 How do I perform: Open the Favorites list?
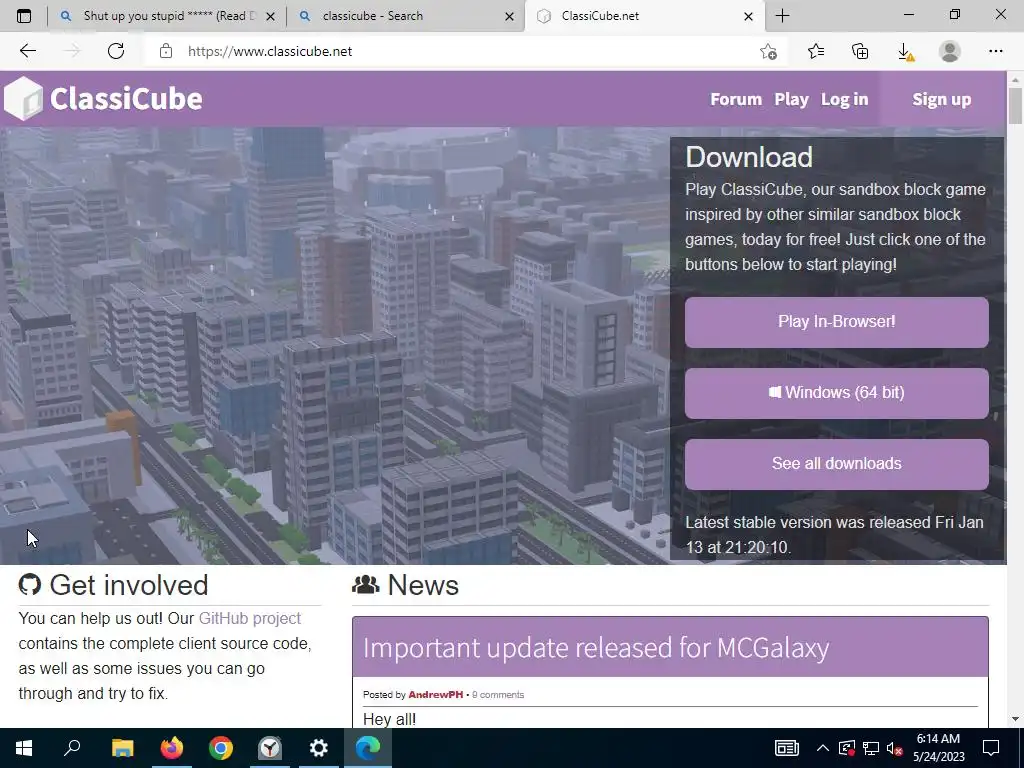tap(816, 51)
